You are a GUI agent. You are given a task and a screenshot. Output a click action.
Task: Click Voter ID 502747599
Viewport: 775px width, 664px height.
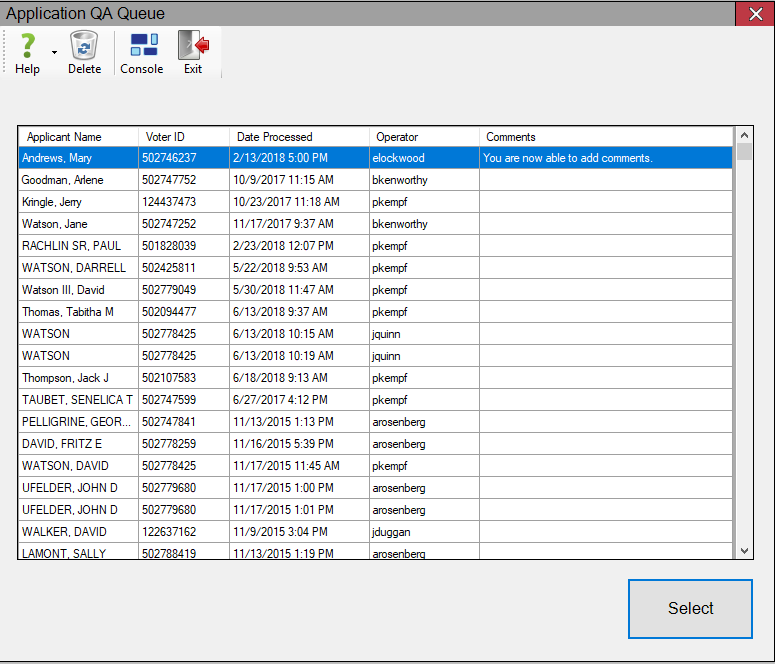coord(169,400)
